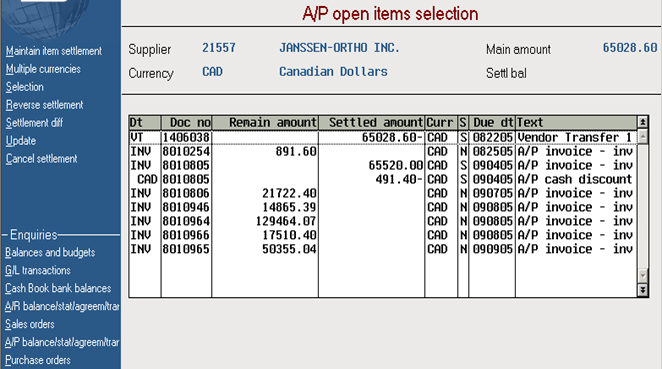Viewport: 662px width, 369px height.
Task: Click the Selection sidebar link
Action: click(x=24, y=87)
